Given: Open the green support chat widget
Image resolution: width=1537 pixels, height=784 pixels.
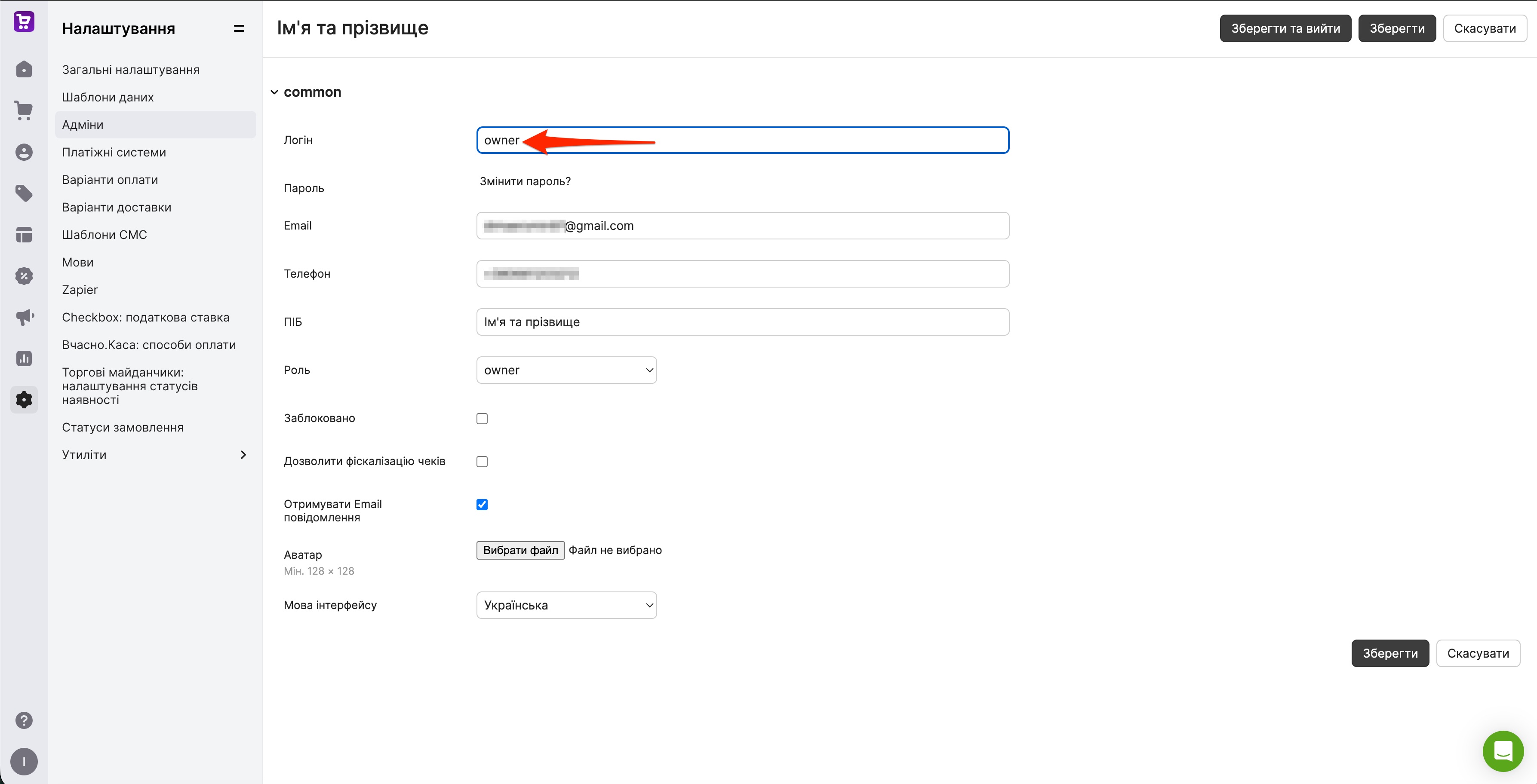Looking at the screenshot, I should pyautogui.click(x=1503, y=751).
